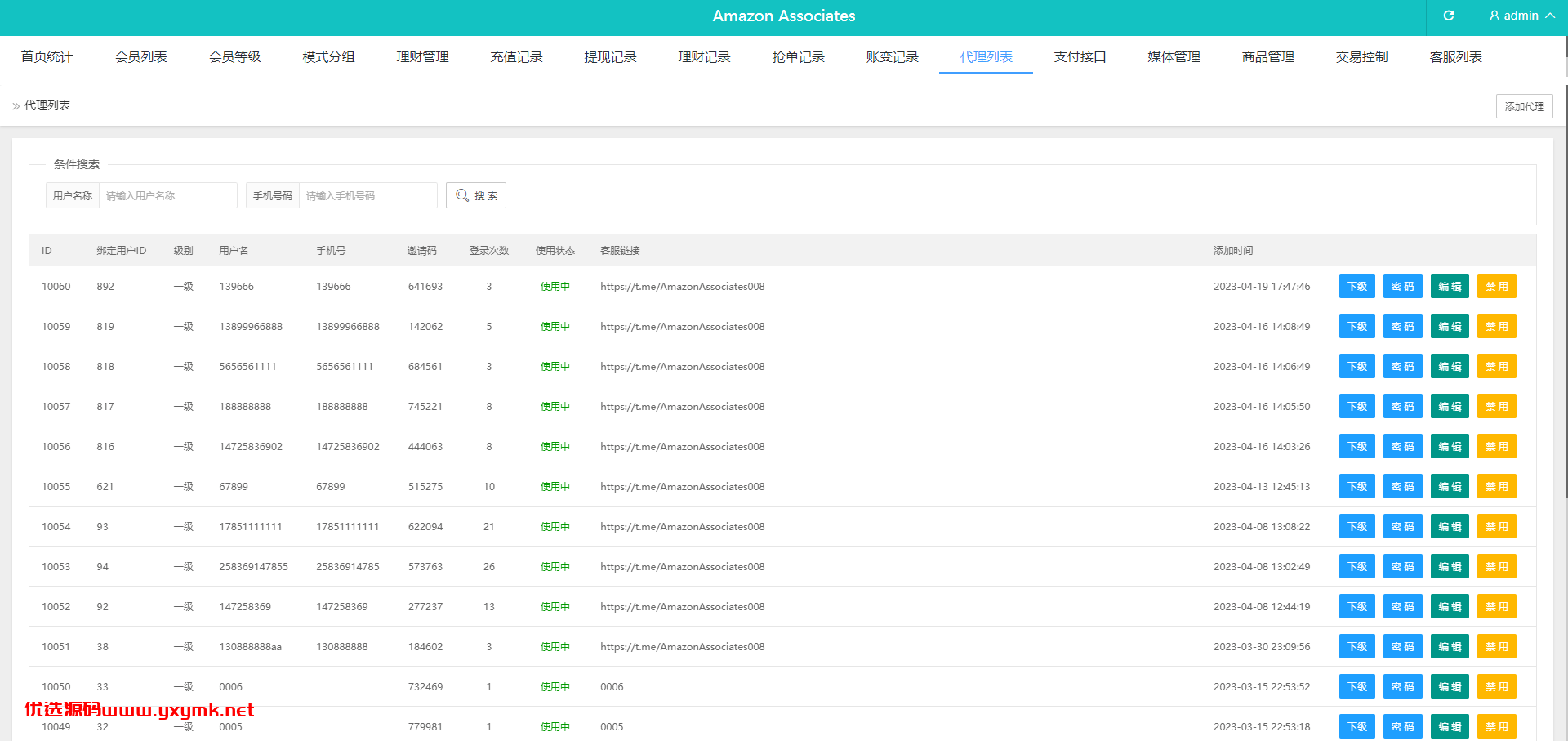Open the 会员列表 tab
1568x741 pixels.
140,56
